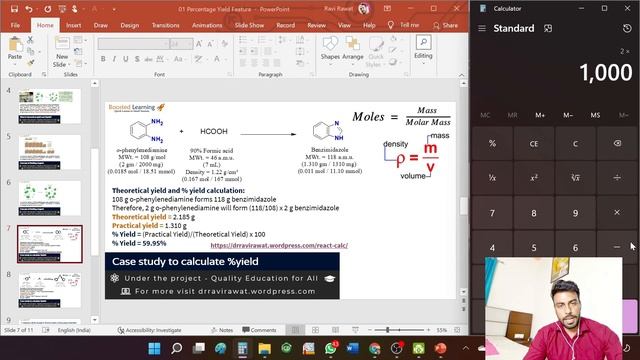The height and width of the screenshot is (360, 640).
Task: Open the drravirawat.wordpress.com/react-calc link
Action: click(x=279, y=245)
